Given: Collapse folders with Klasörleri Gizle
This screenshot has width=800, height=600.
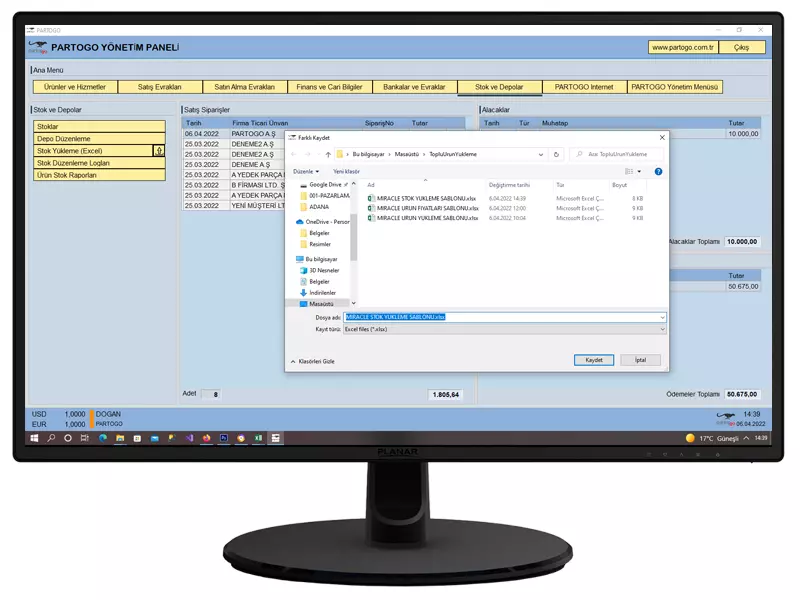Looking at the screenshot, I should tap(312, 361).
